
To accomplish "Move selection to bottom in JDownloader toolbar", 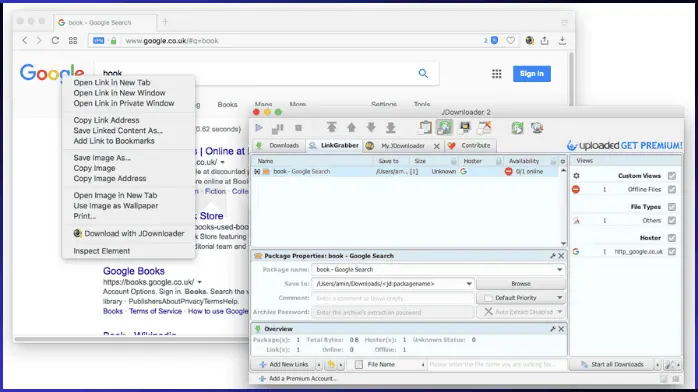I will pos(390,127).
